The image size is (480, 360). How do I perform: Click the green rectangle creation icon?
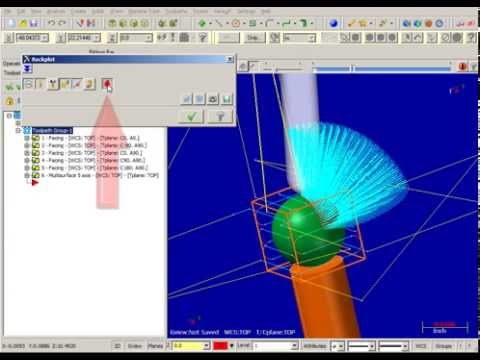click(x=253, y=23)
